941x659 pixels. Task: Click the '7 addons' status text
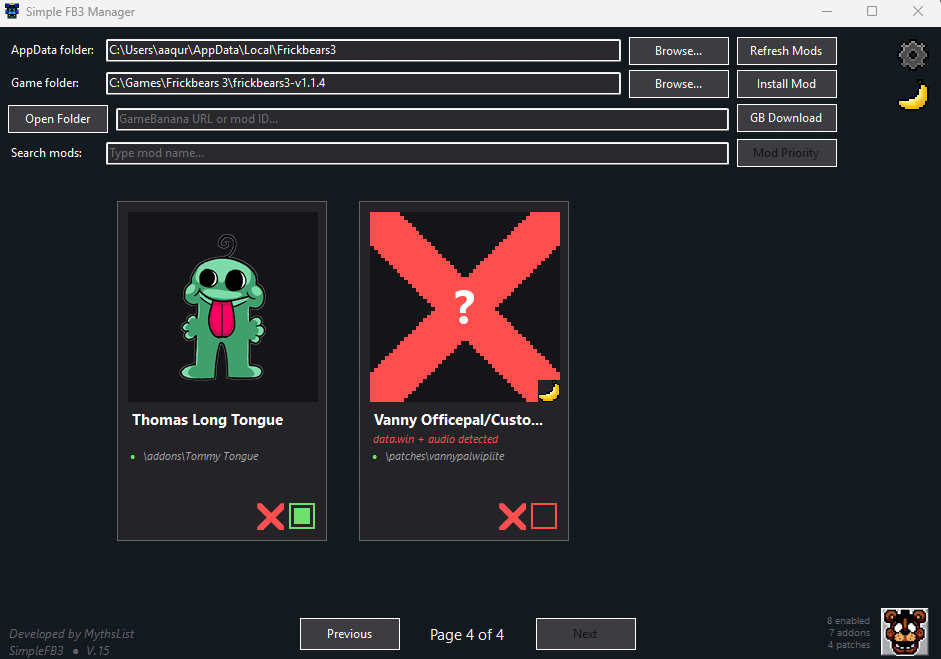coord(849,633)
